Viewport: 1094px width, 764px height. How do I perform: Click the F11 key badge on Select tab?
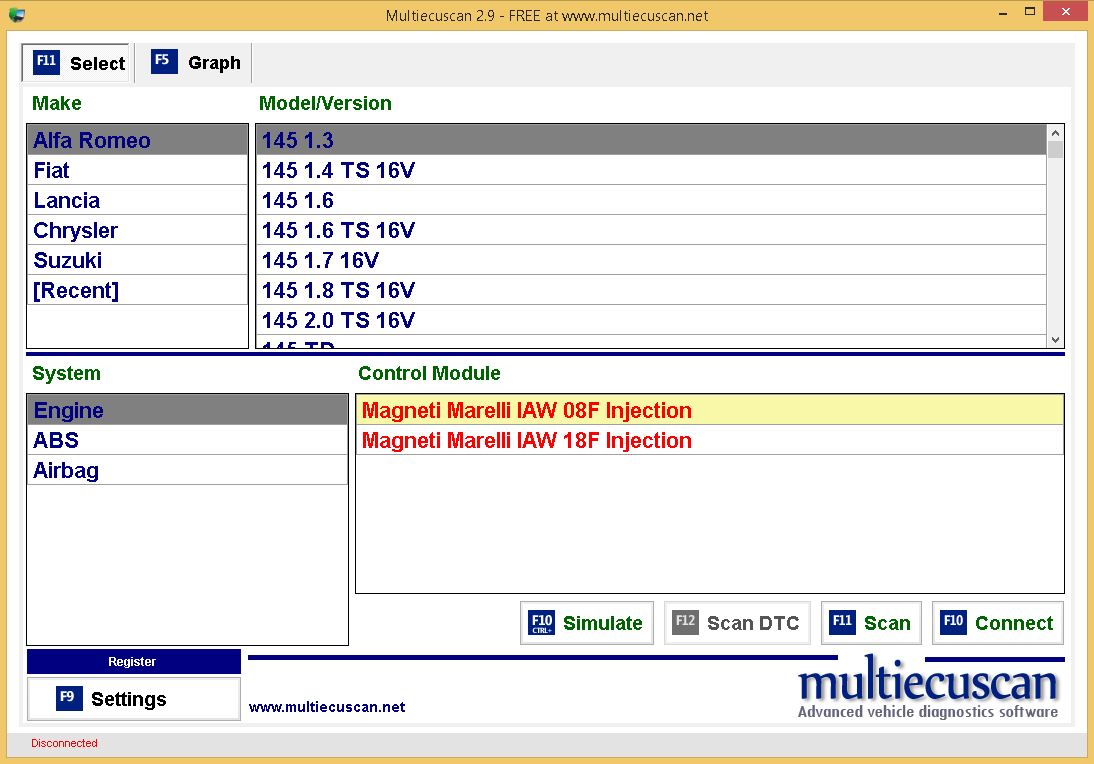pyautogui.click(x=45, y=61)
